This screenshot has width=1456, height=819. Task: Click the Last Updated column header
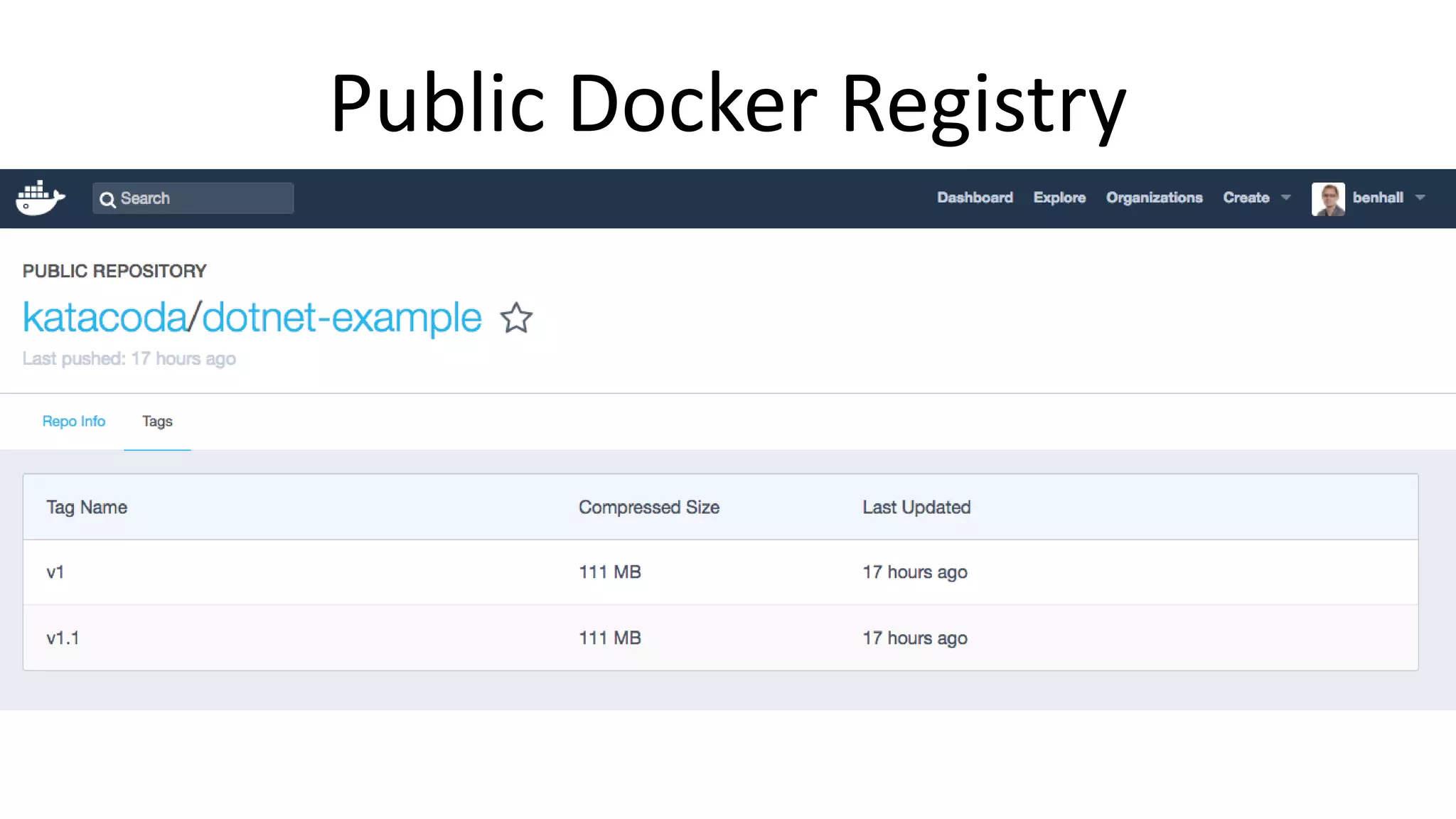tap(916, 508)
